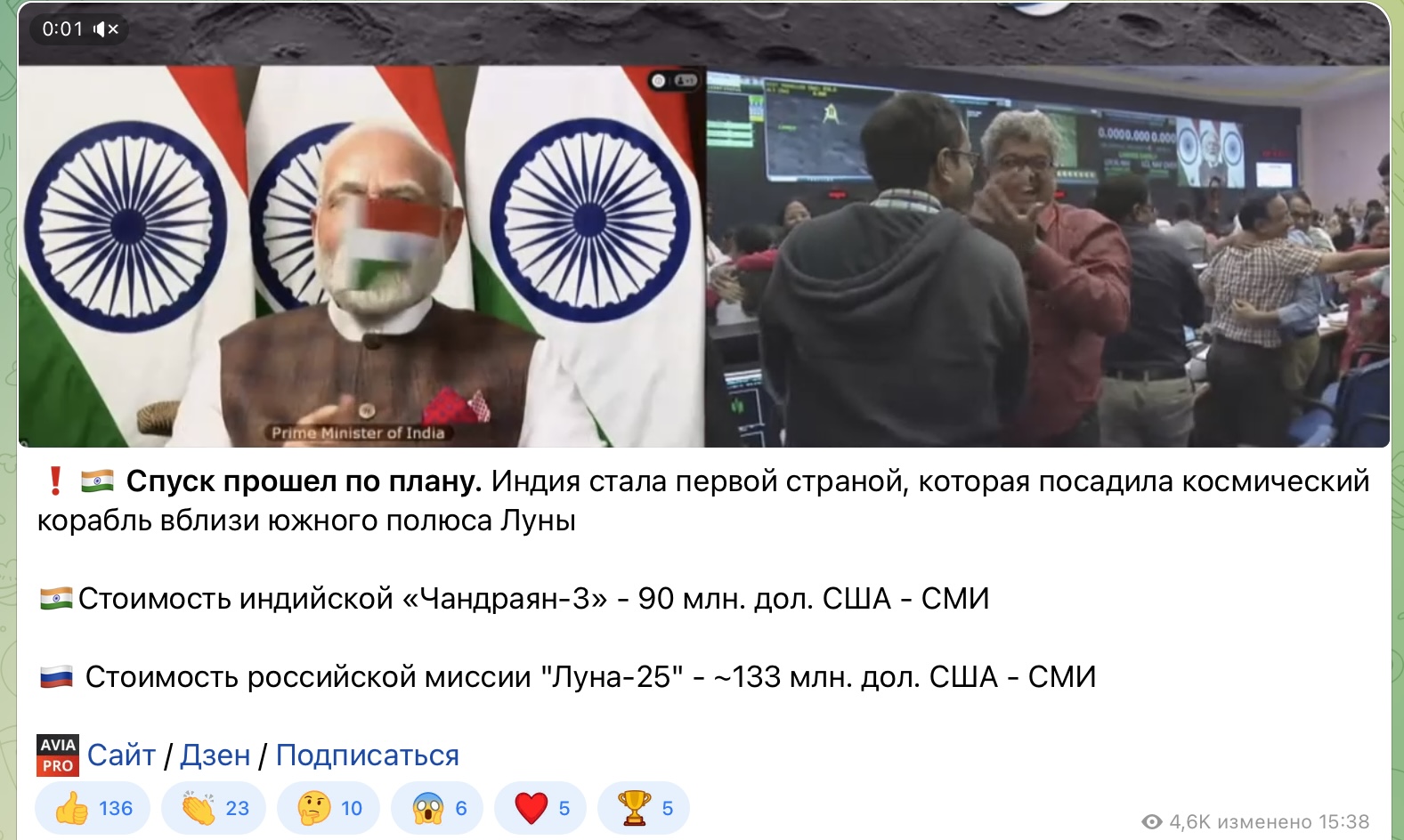Follow the Подписаться link
This screenshot has width=1404, height=840.
pos(368,755)
